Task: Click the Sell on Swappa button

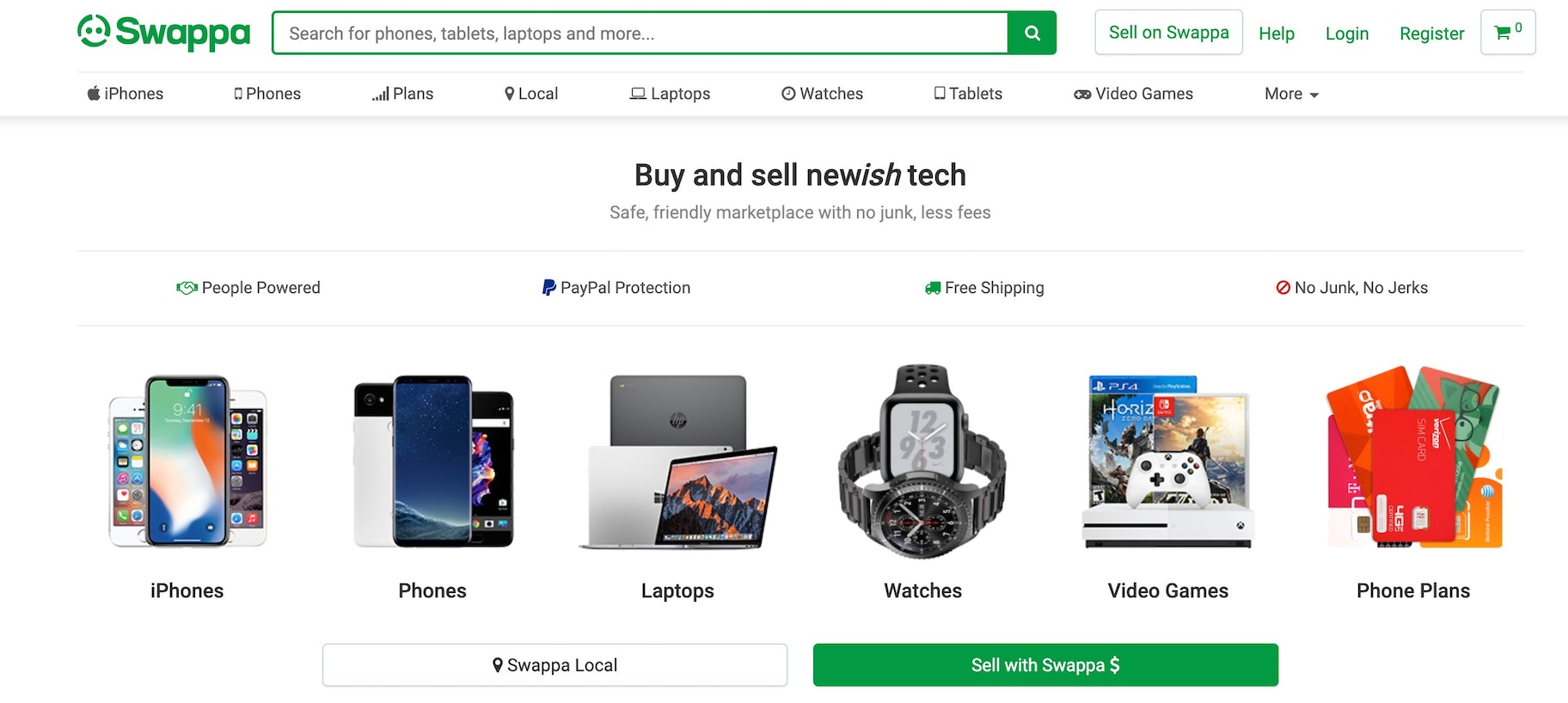Action: 1168,33
